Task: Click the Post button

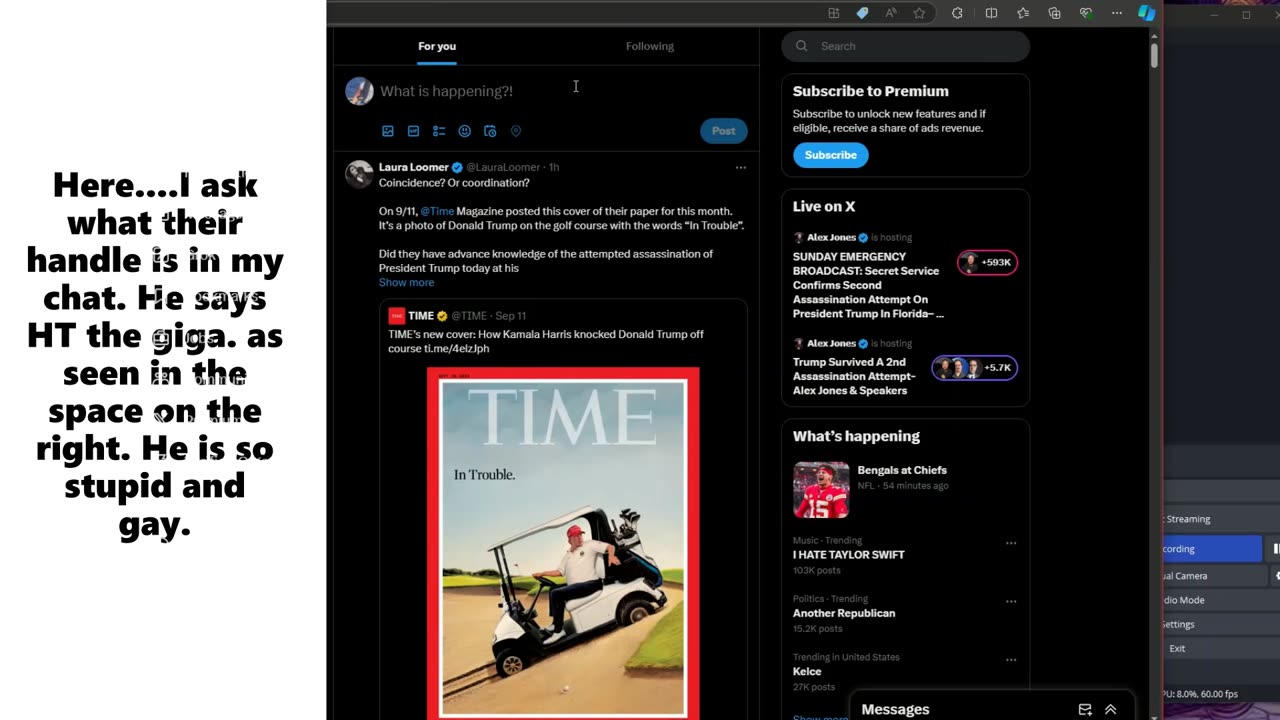Action: (x=723, y=131)
